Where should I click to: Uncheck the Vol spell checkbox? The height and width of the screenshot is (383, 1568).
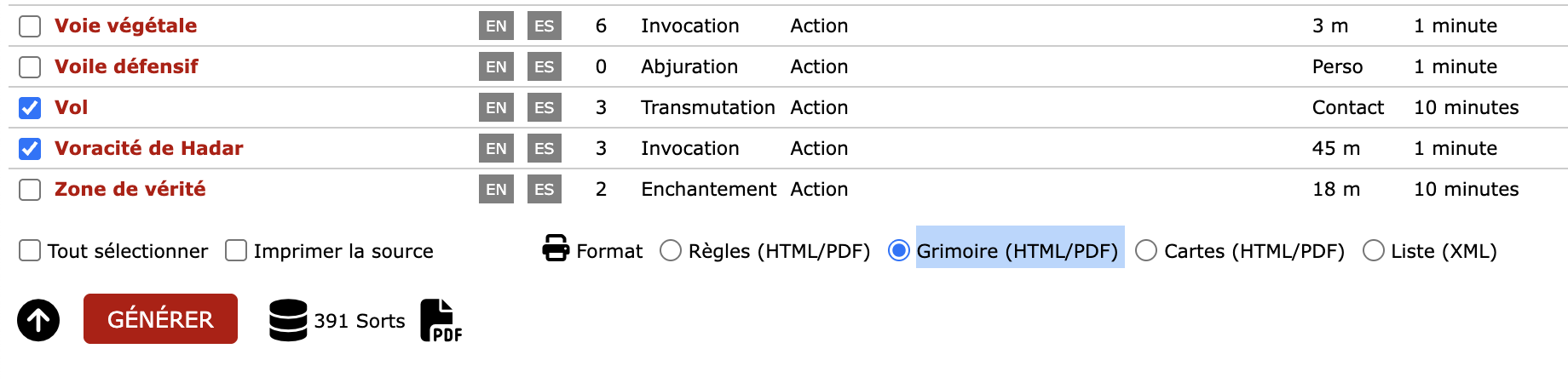coord(30,108)
